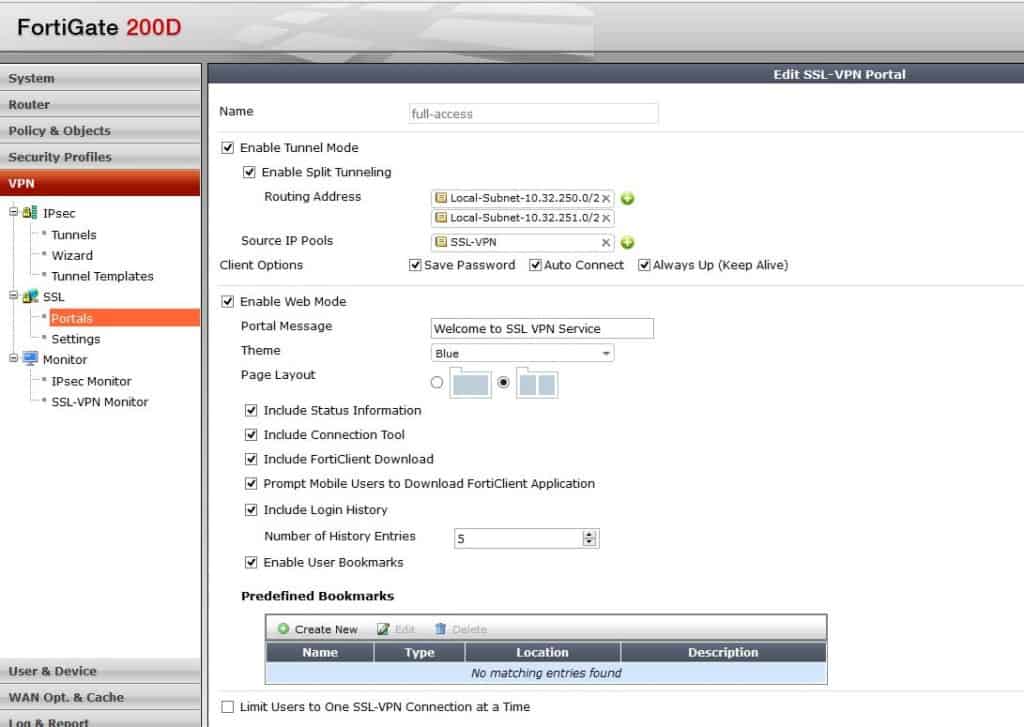Open the Theme dropdown showing Blue
This screenshot has width=1024, height=727.
point(522,353)
